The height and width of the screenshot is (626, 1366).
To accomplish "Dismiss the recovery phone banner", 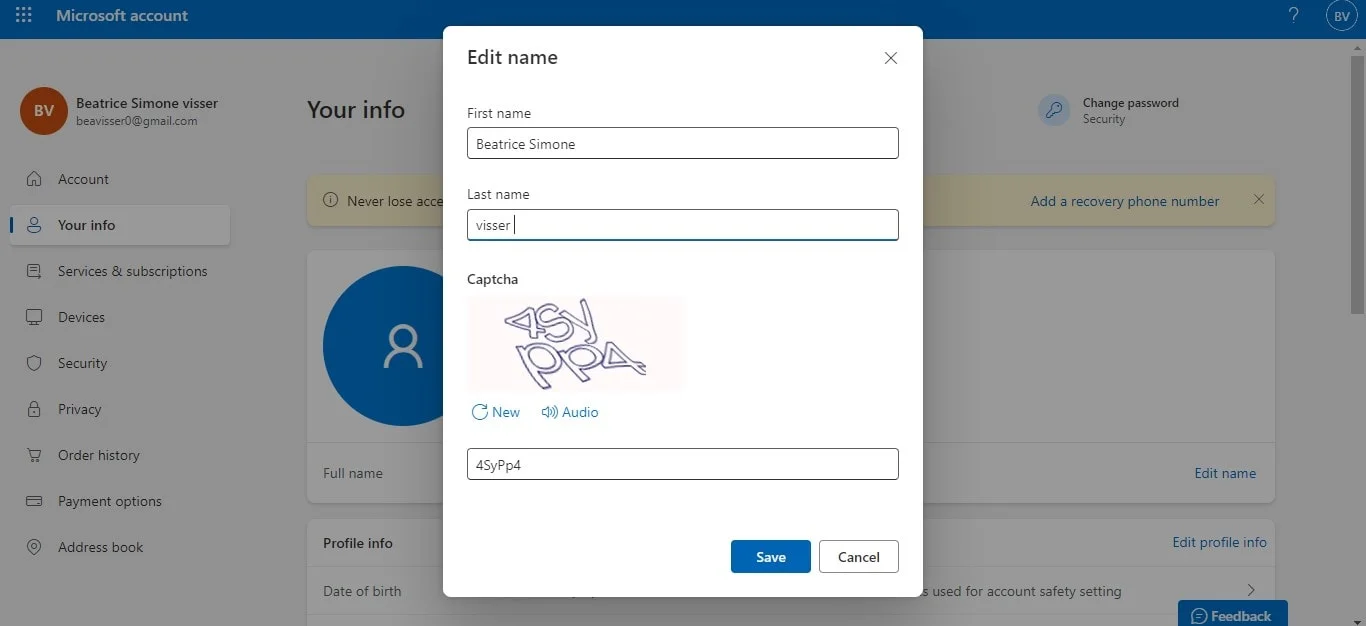I will [1259, 200].
